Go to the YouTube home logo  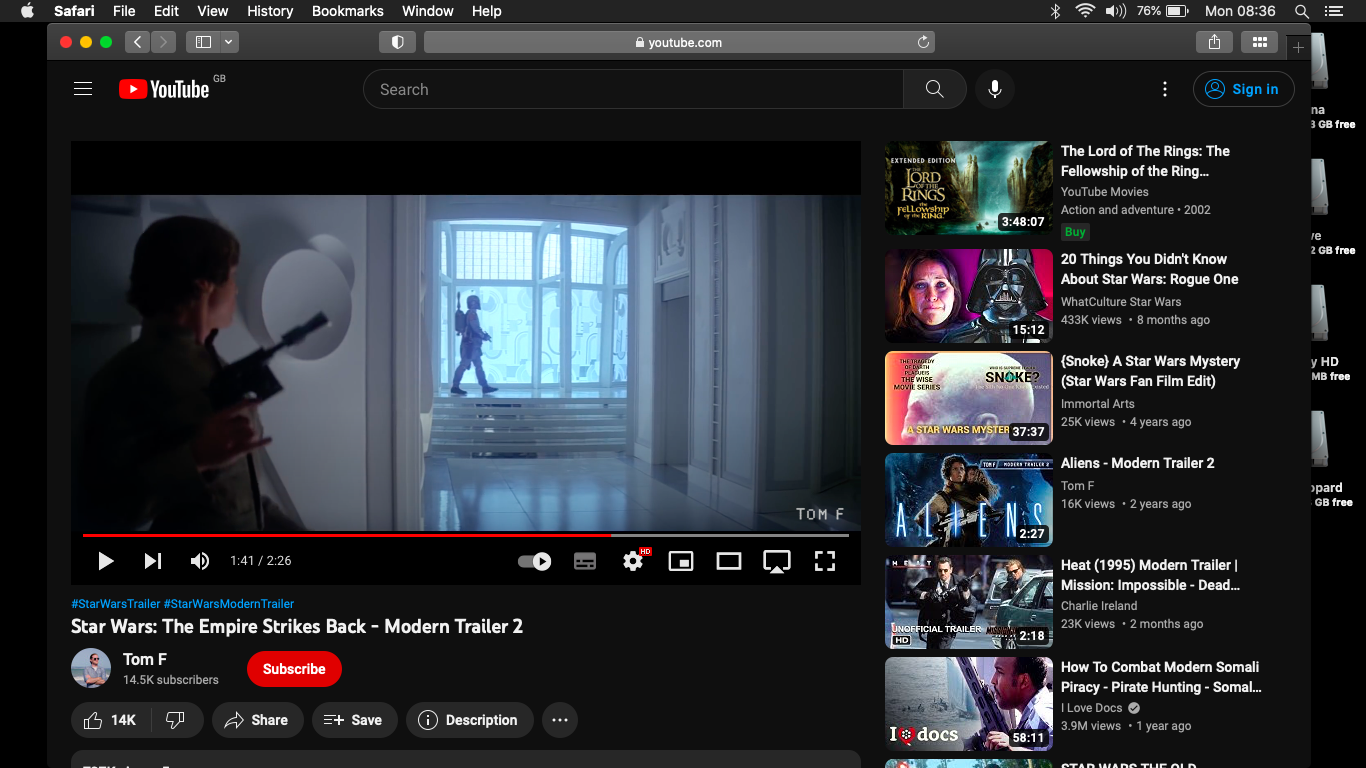point(164,89)
